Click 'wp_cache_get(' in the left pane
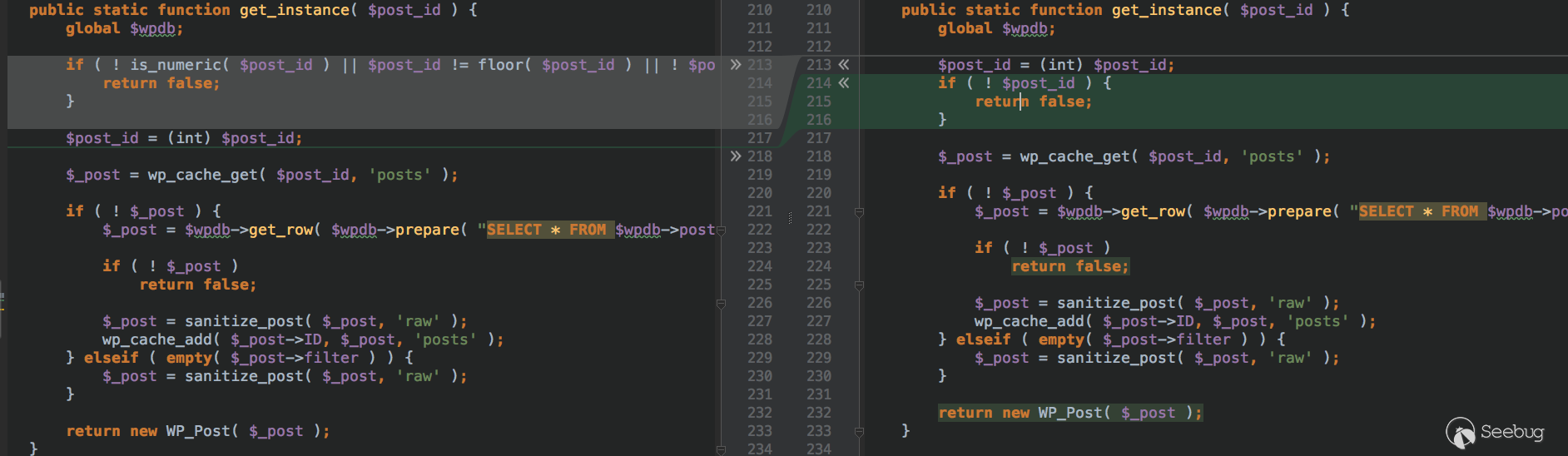This screenshot has width=1568, height=456. point(207,175)
